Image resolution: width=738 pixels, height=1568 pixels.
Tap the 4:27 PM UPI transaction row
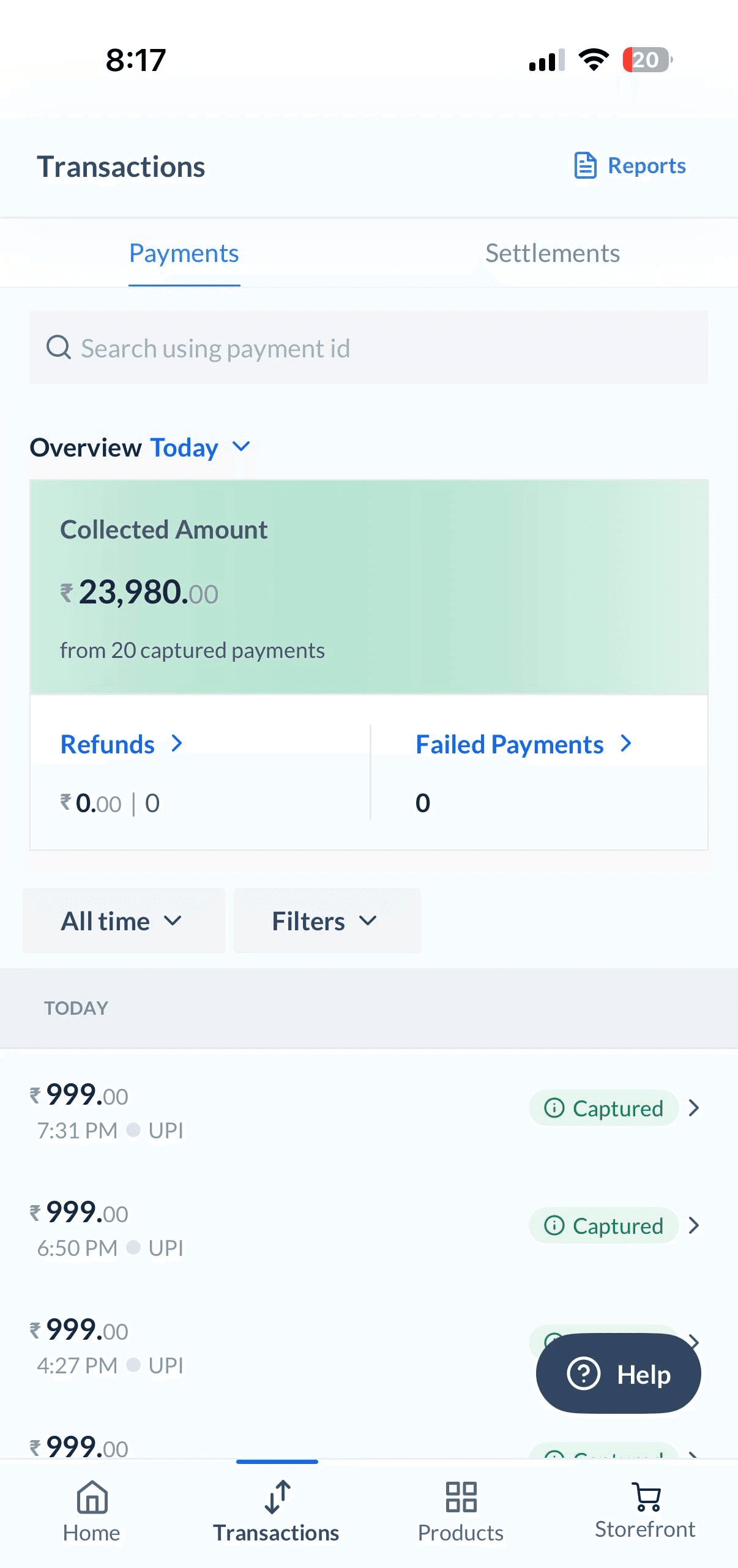[x=245, y=1345]
